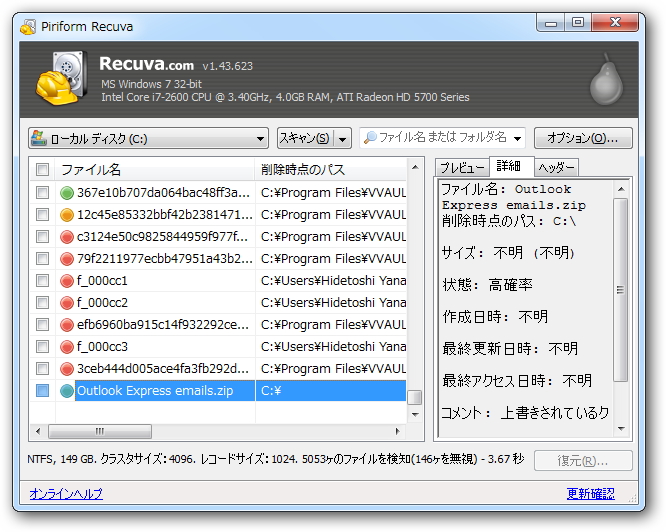666x532 pixels.
Task: Click the Recuva.com title in header
Action: point(147,64)
